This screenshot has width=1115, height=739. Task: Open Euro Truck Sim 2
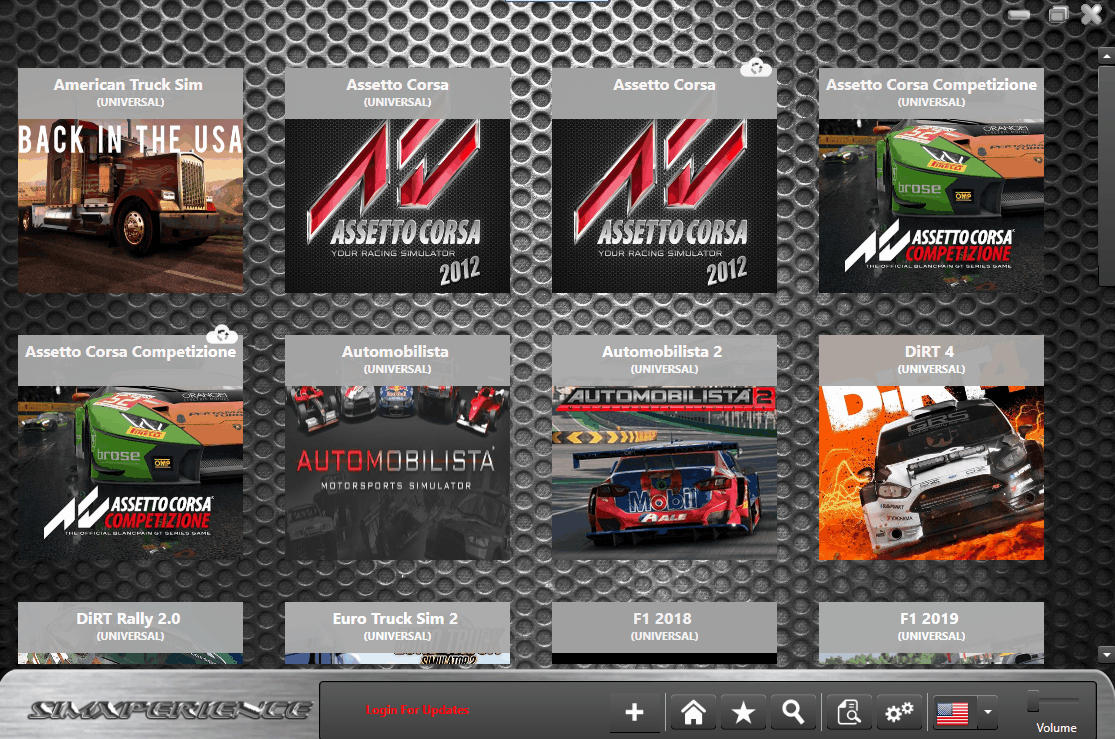pyautogui.click(x=397, y=630)
